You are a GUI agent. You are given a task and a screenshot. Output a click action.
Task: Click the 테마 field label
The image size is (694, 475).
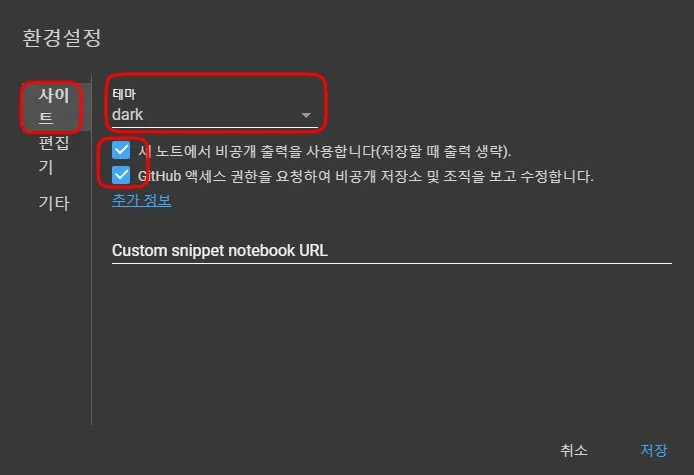(x=123, y=94)
